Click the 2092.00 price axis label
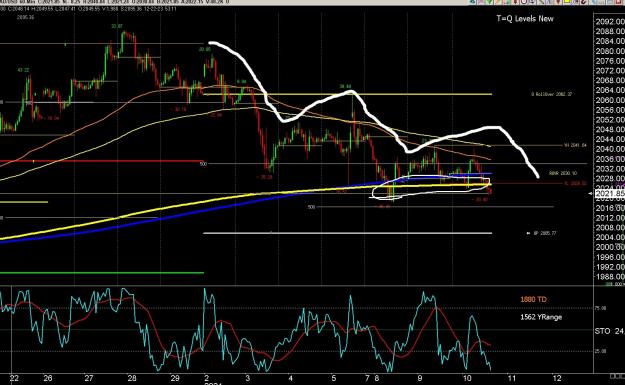This screenshot has width=625, height=385. [610, 22]
